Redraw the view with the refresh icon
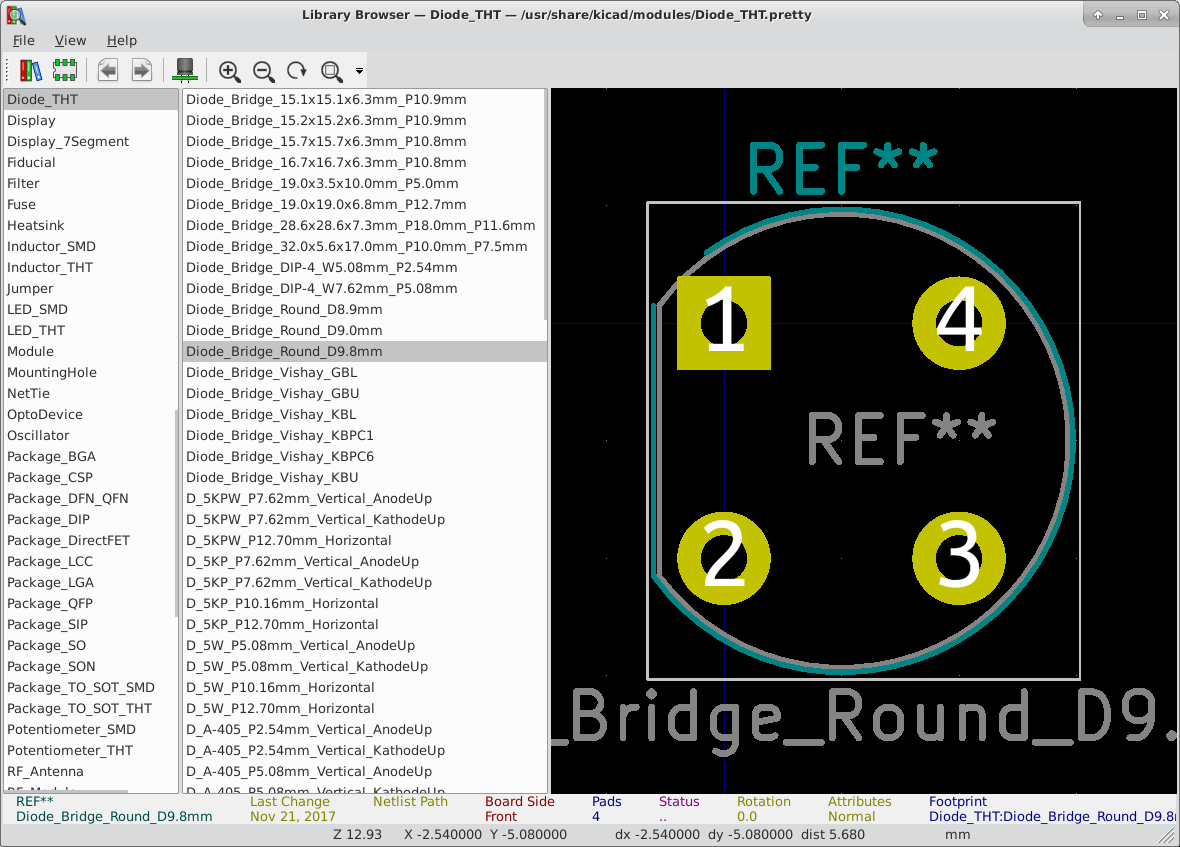1180x847 pixels. pyautogui.click(x=296, y=71)
